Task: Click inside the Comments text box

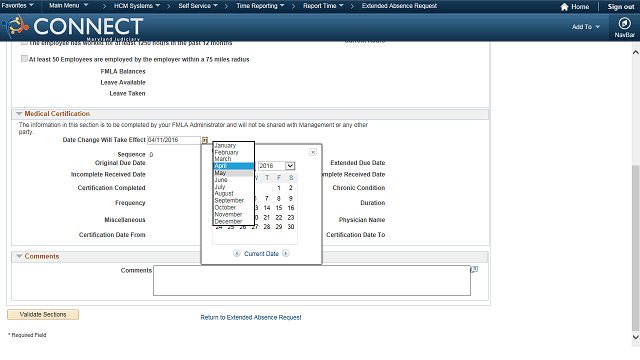Action: tap(312, 280)
